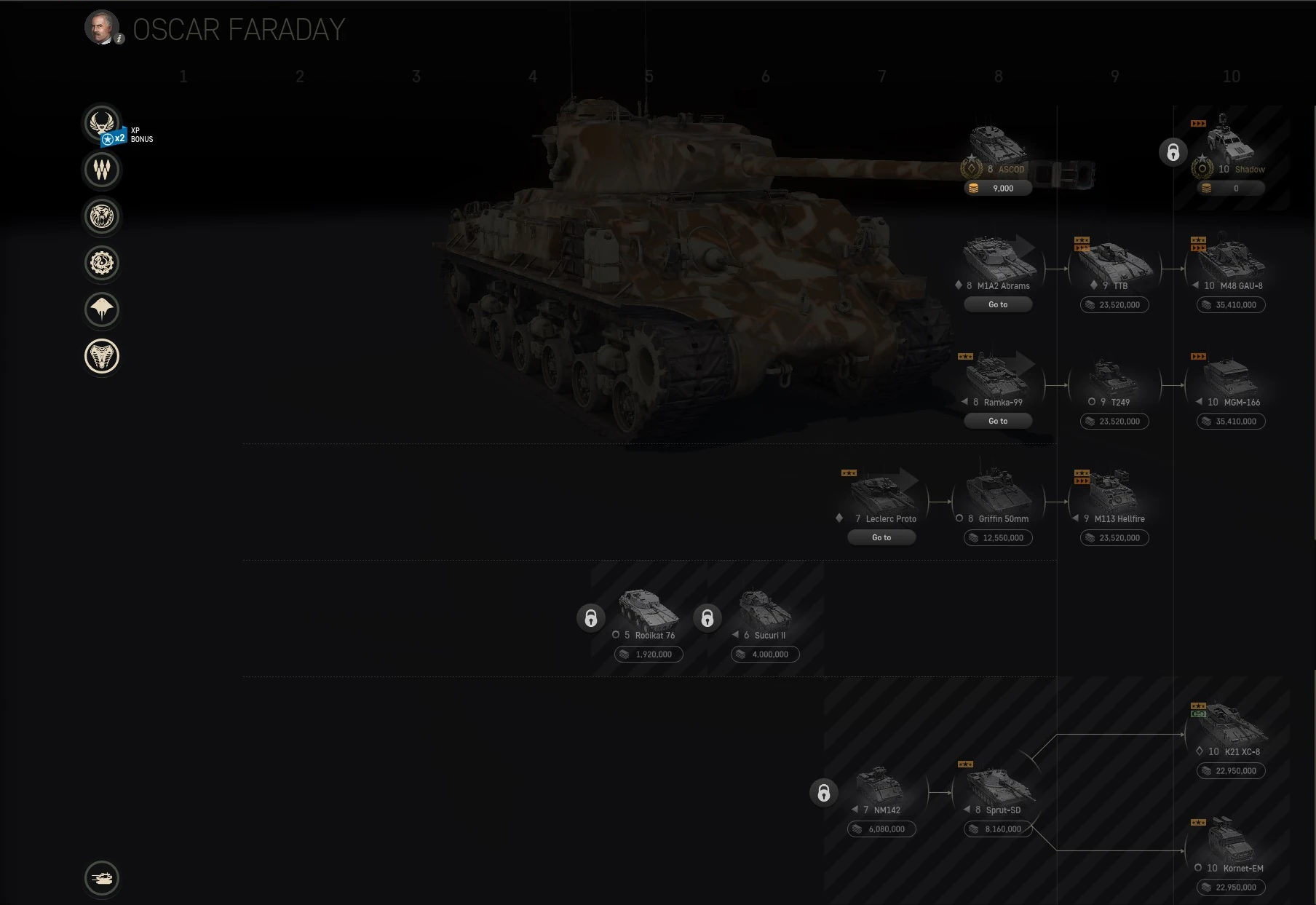Click the padlock beside Shadow vehicle
The width and height of the screenshot is (1316, 905).
pyautogui.click(x=1173, y=152)
